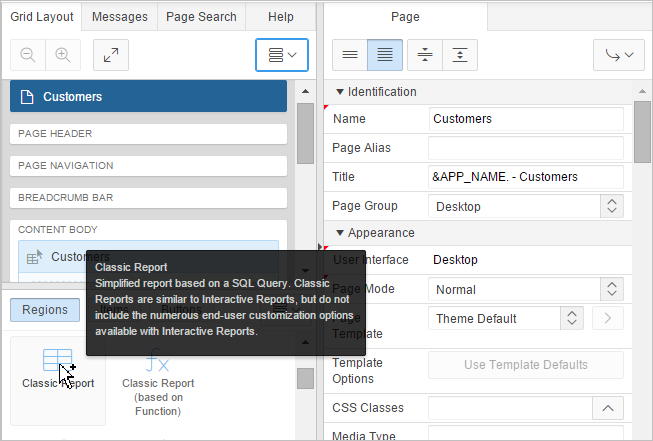The height and width of the screenshot is (441, 653).
Task: Collapse the Appearance section
Action: (x=340, y=233)
